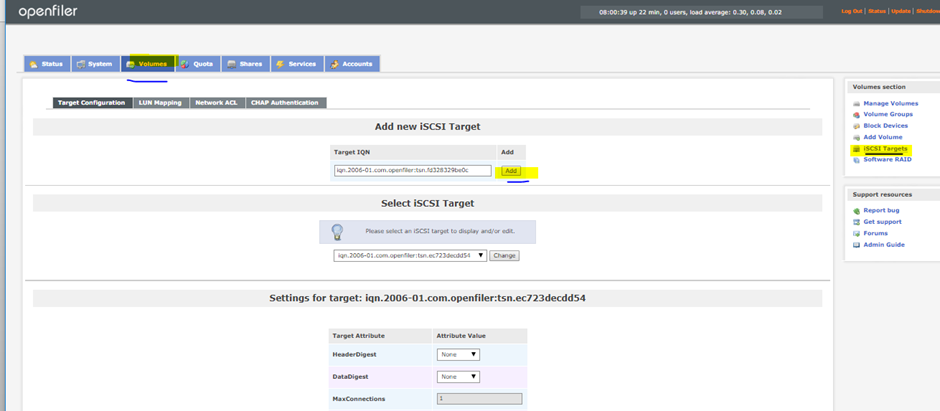Click the Change target button
Image resolution: width=940 pixels, height=411 pixels.
[x=504, y=256]
